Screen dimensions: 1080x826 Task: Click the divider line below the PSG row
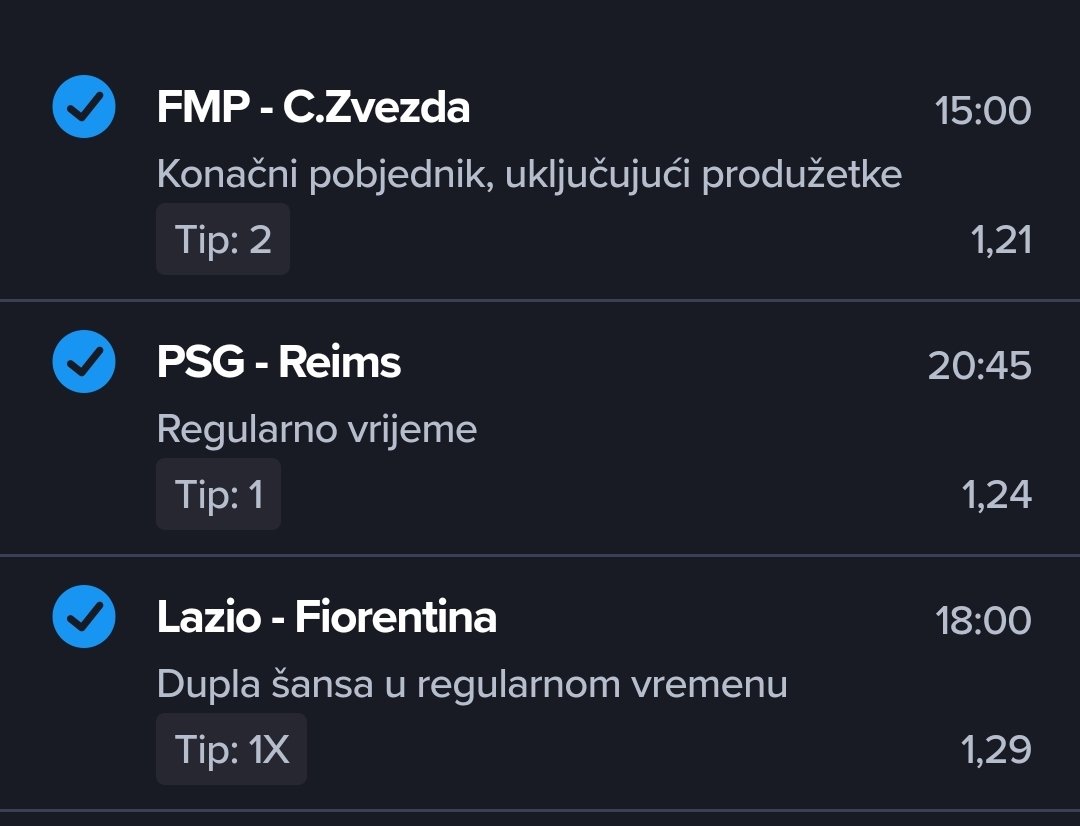[540, 555]
